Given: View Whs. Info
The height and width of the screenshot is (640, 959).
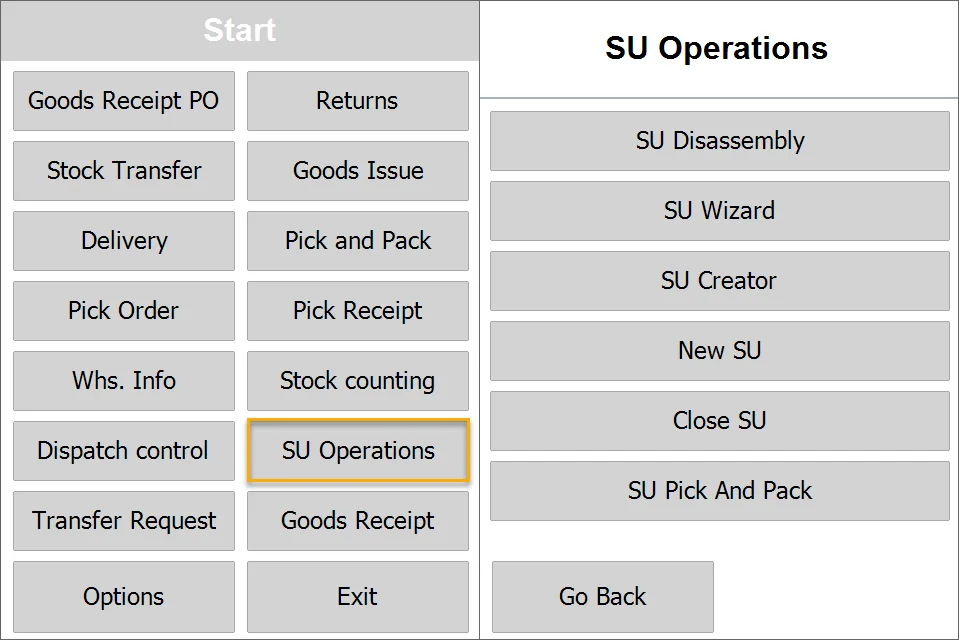Looking at the screenshot, I should coord(124,381).
